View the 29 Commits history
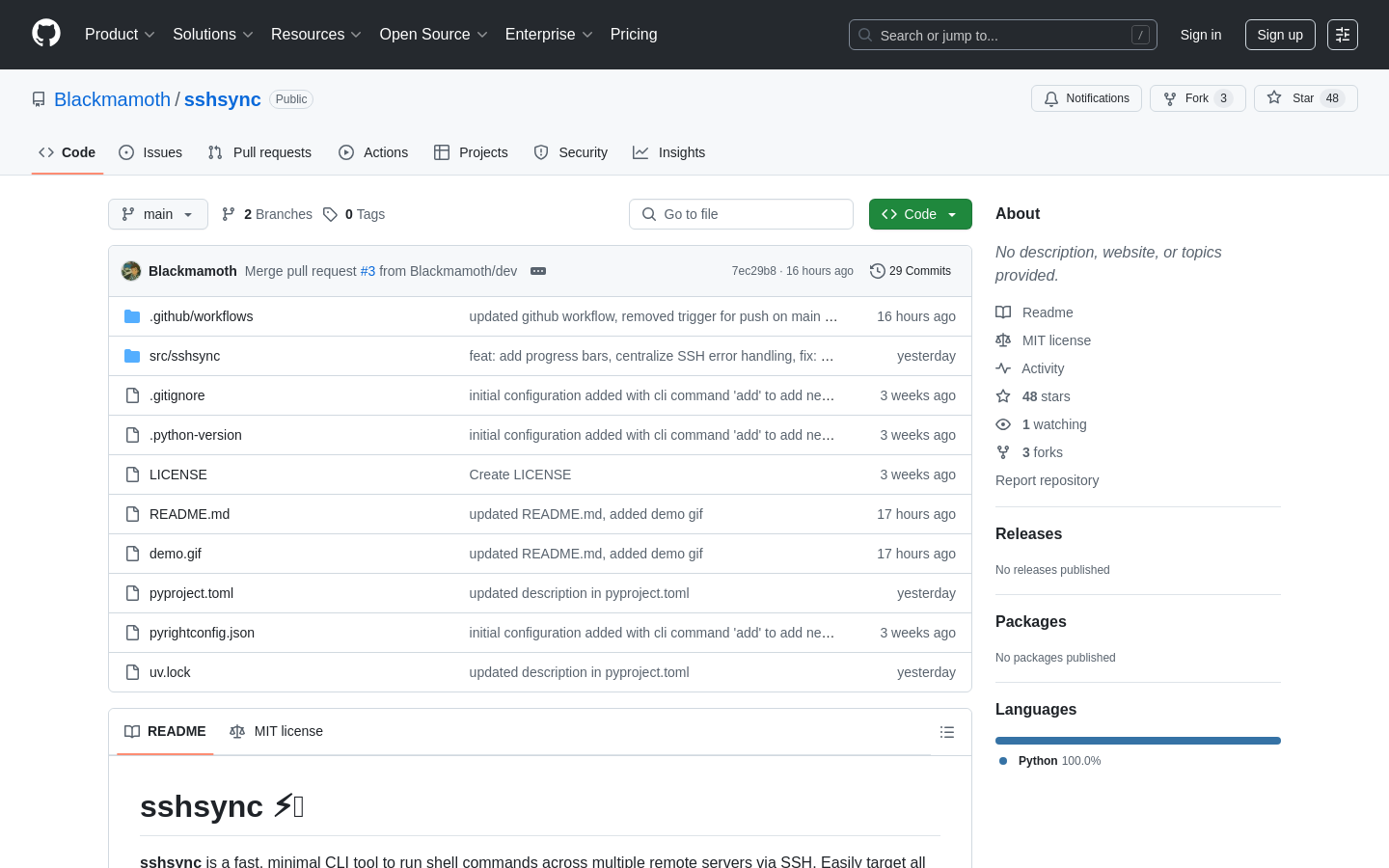Screen dimensions: 1389x868 pyautogui.click(x=911, y=271)
